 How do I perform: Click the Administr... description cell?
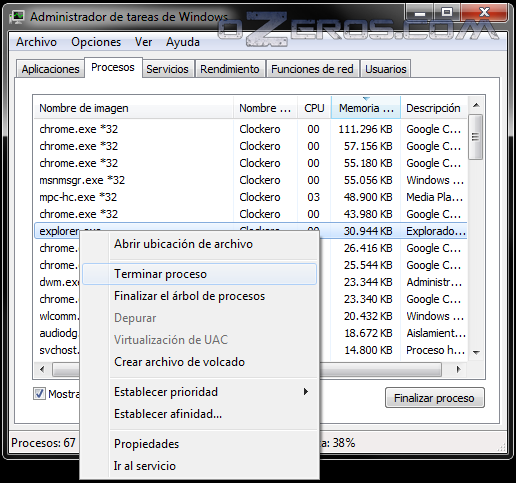coord(434,282)
